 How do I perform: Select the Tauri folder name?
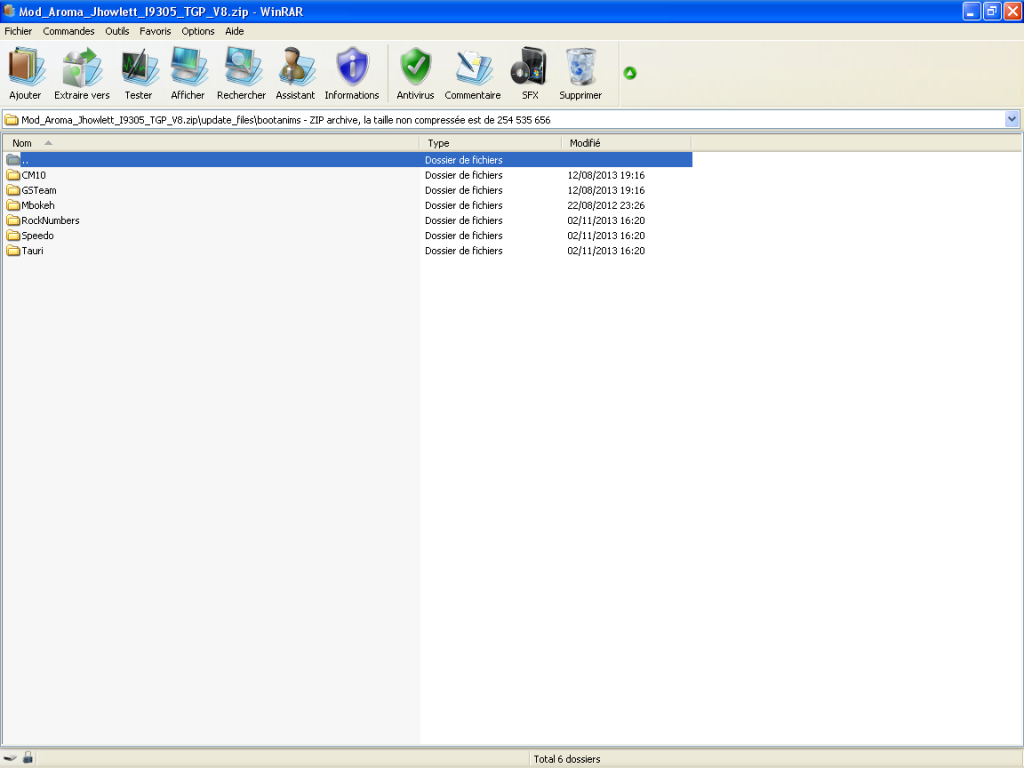pos(33,250)
